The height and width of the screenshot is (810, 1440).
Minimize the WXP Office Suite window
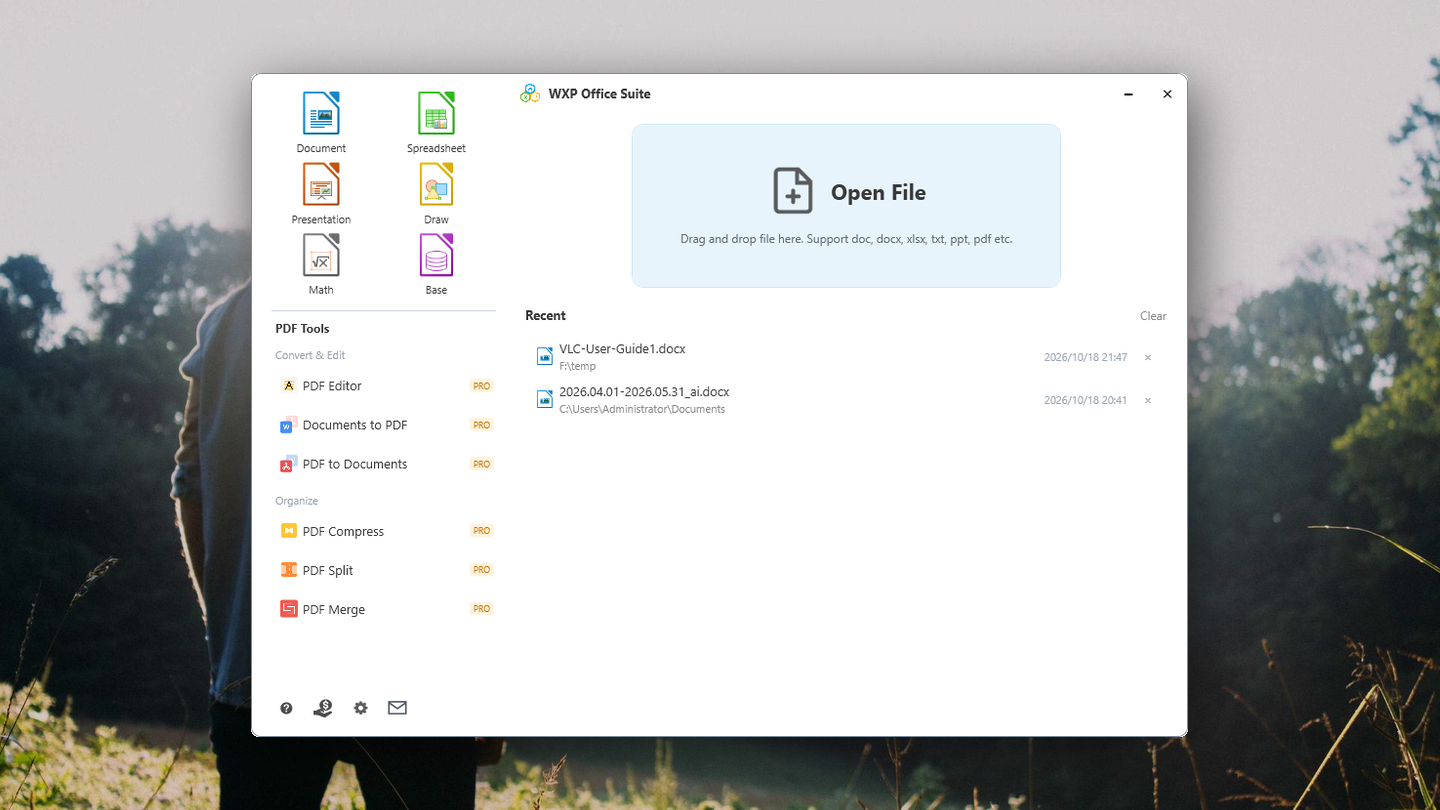(x=1129, y=94)
